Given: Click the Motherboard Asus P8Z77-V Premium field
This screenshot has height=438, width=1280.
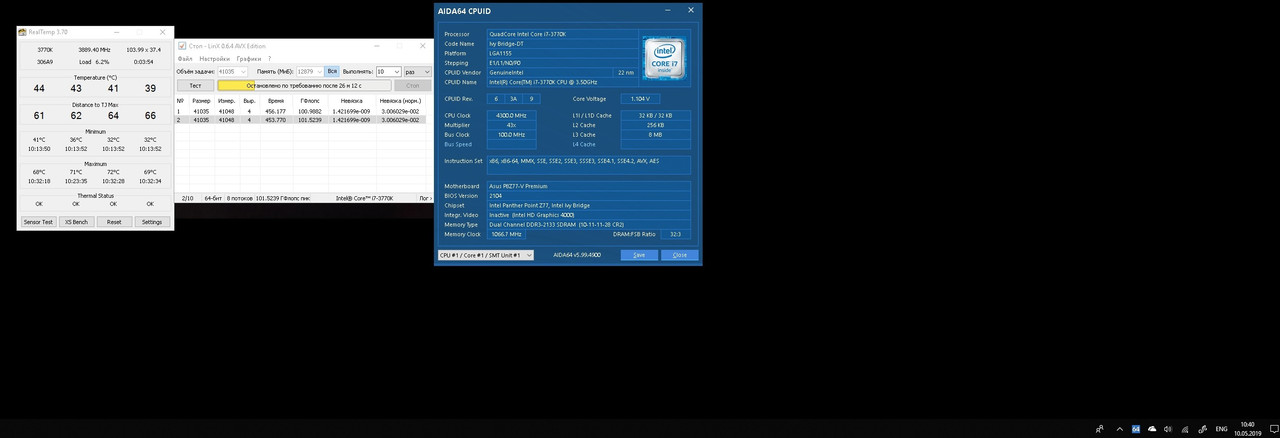Looking at the screenshot, I should coord(588,186).
